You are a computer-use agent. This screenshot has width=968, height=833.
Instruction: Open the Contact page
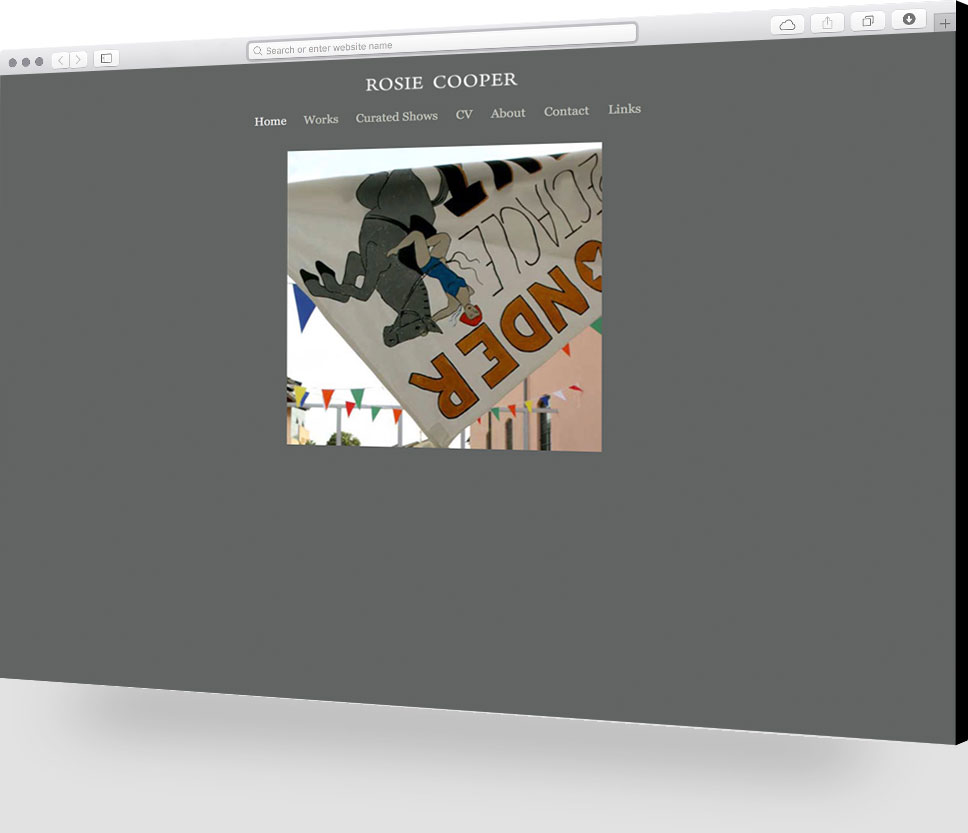566,111
